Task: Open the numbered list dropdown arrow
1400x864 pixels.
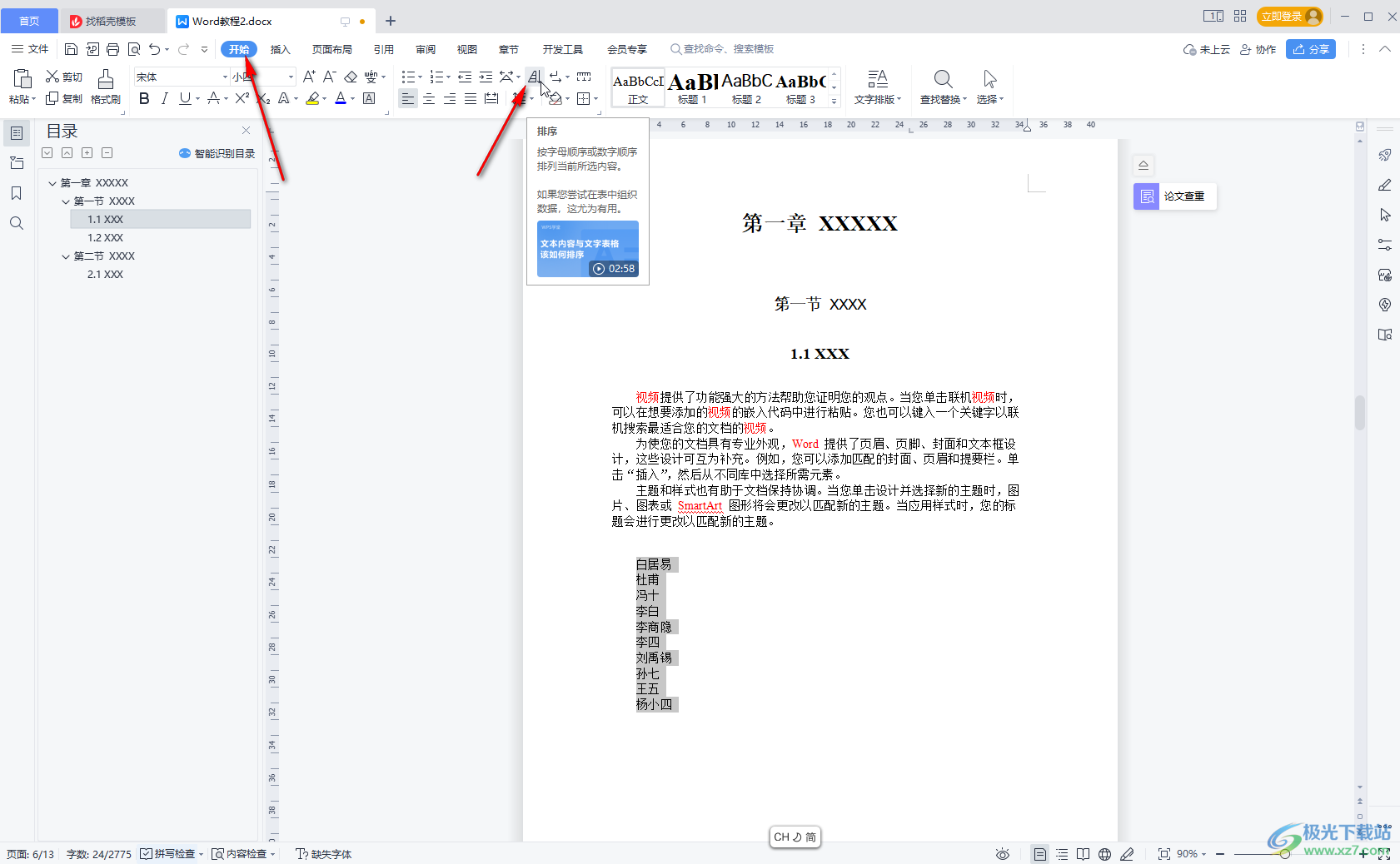Action: click(448, 77)
